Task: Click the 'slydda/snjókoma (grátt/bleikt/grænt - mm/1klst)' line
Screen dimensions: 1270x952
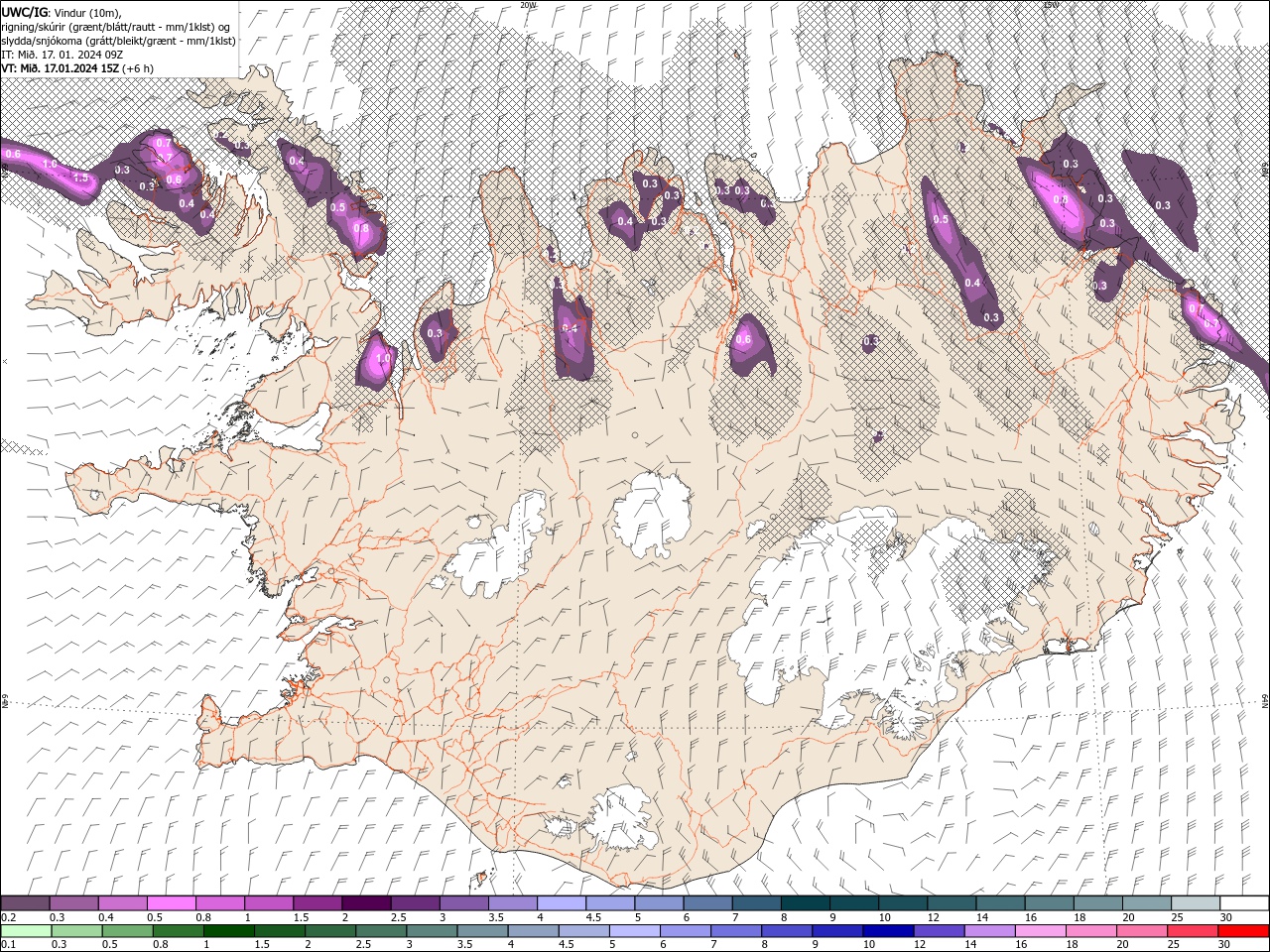Action: [118, 41]
